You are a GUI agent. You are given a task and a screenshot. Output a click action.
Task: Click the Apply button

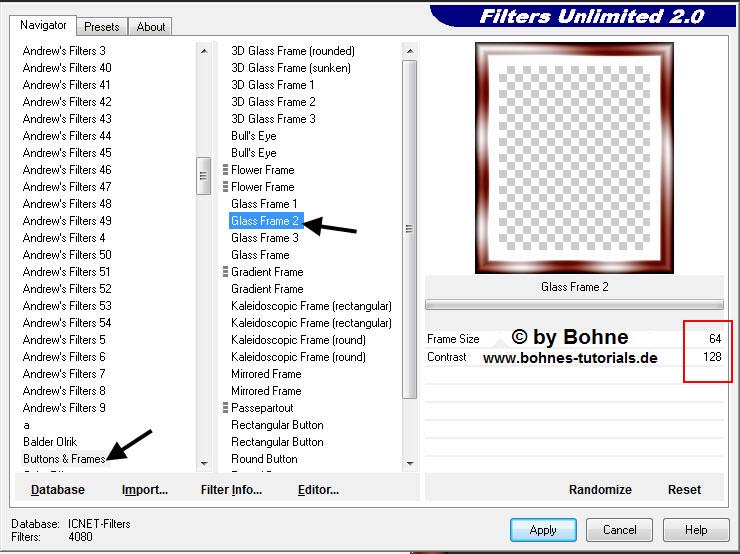tap(543, 530)
